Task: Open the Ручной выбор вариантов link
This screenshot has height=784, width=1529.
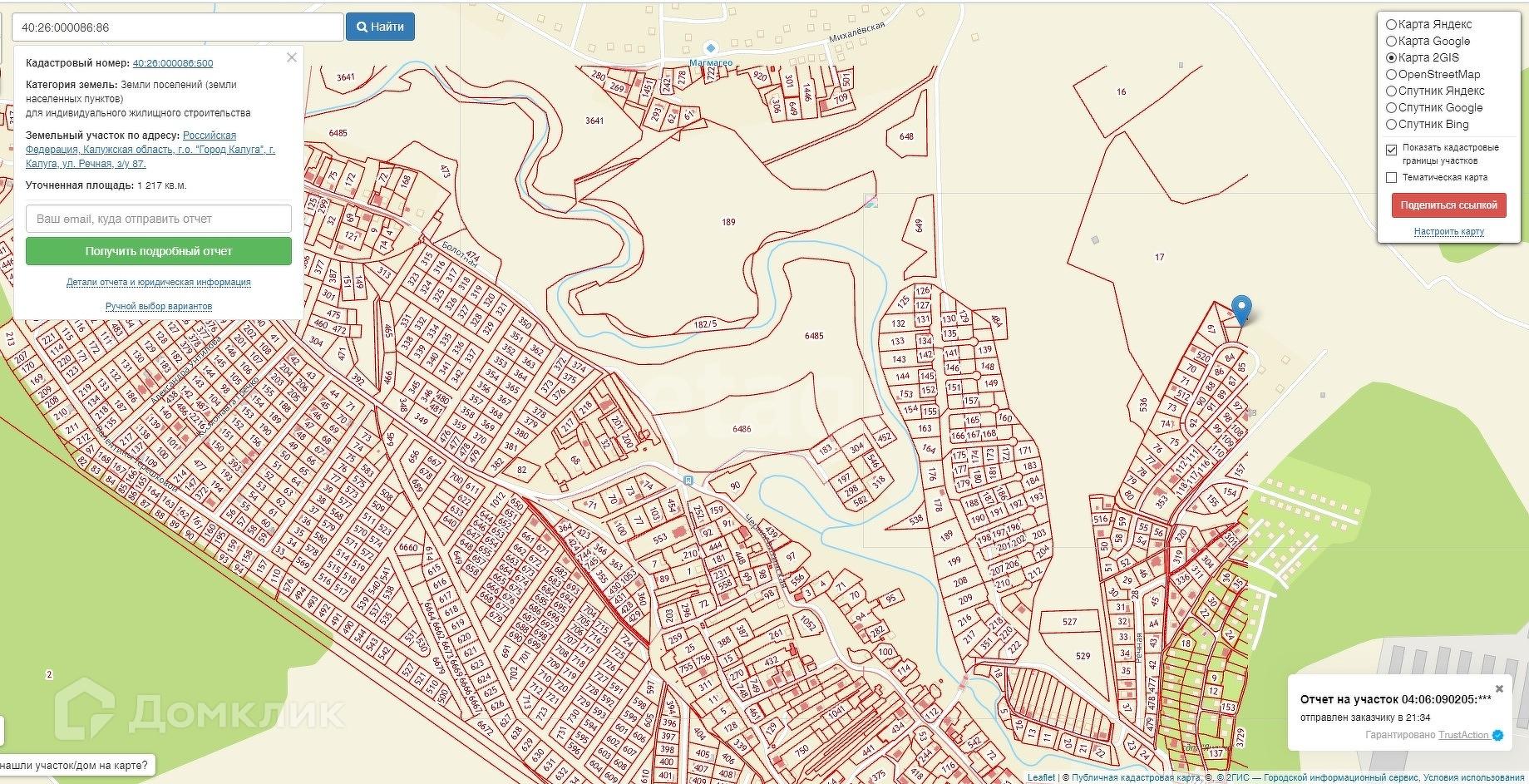Action: 159,307
